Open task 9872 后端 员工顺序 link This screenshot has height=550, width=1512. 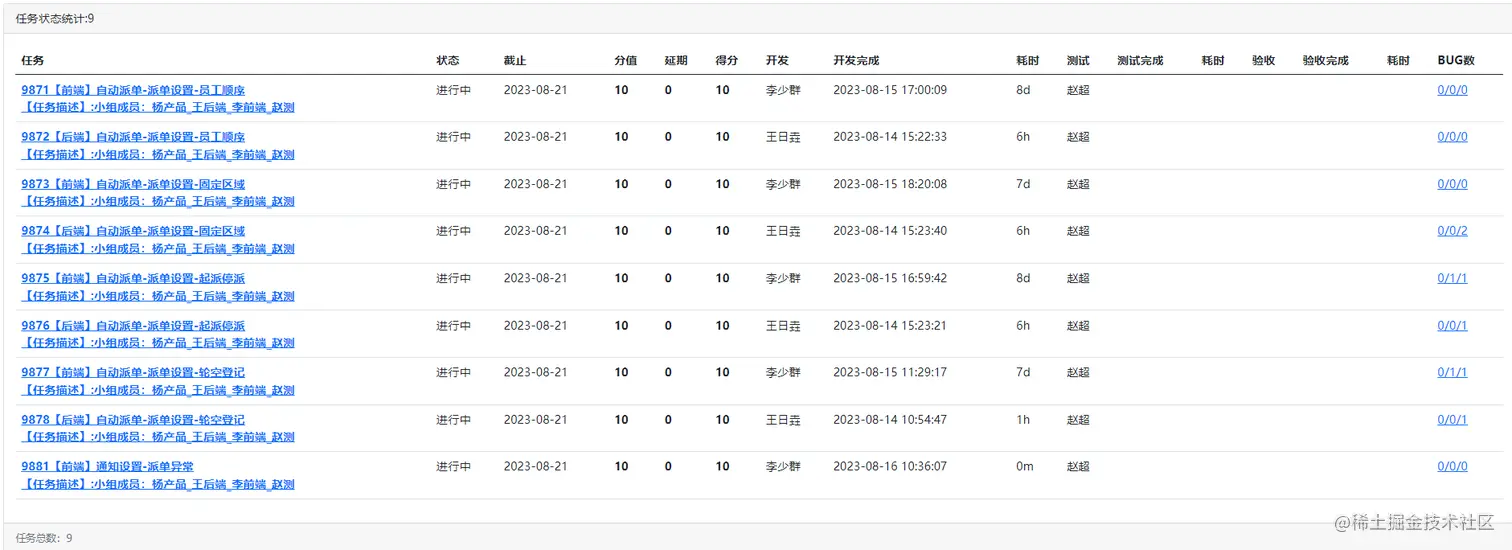point(133,137)
